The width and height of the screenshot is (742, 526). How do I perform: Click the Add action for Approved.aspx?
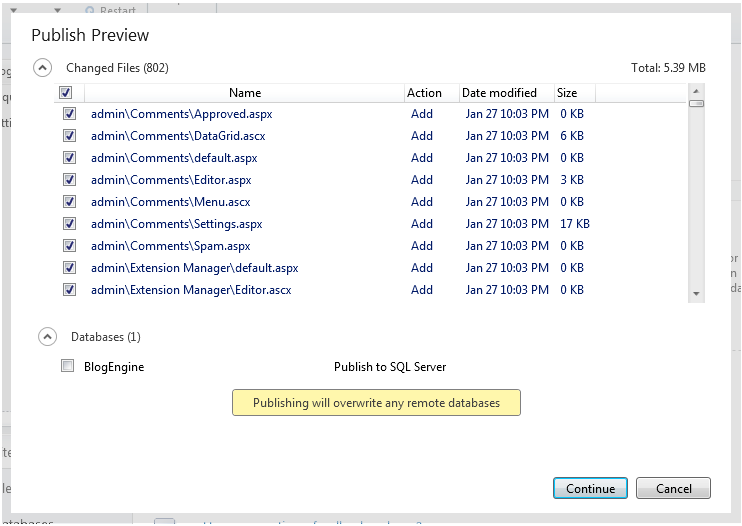coord(422,114)
